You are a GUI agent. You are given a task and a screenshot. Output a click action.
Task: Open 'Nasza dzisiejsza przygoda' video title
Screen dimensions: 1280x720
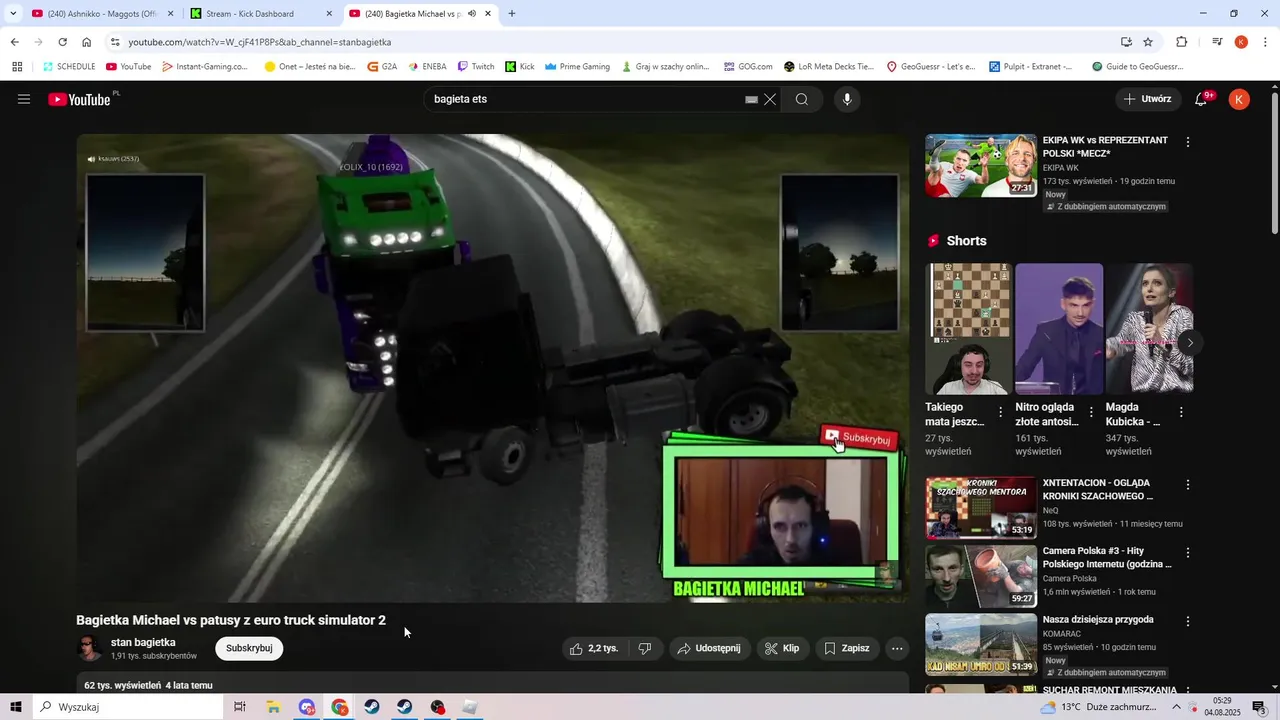pyautogui.click(x=1098, y=620)
